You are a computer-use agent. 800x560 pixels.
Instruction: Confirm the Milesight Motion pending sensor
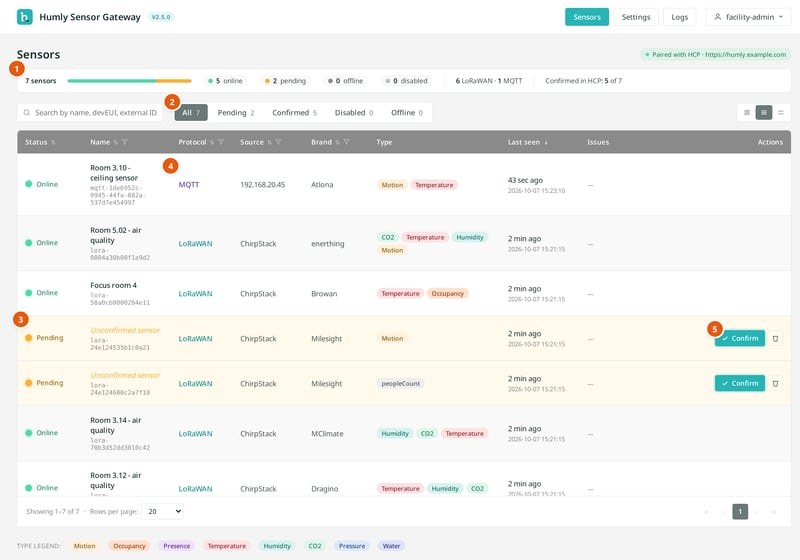pyautogui.click(x=740, y=339)
